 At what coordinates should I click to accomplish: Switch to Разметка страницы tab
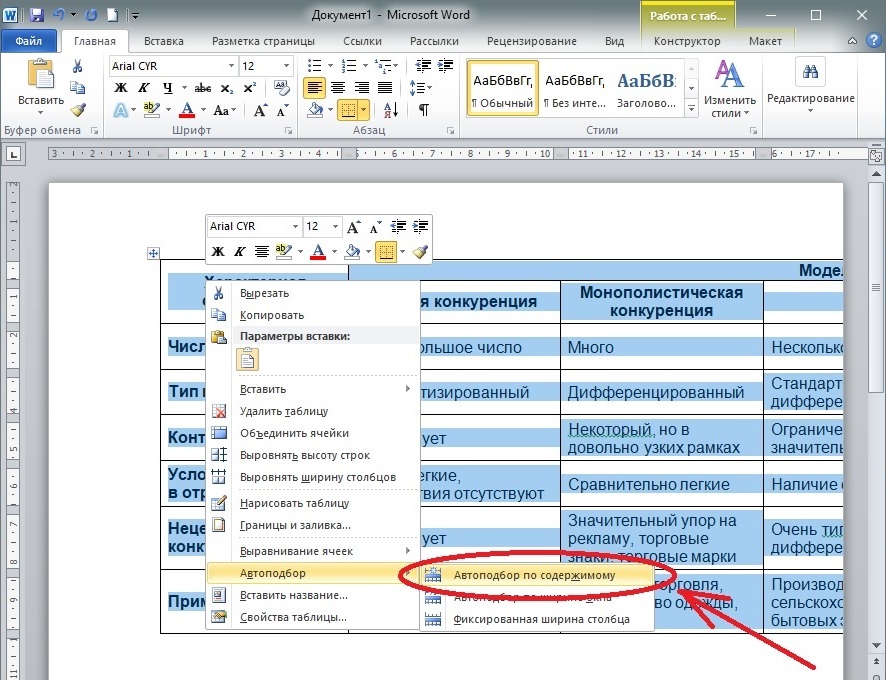(263, 41)
